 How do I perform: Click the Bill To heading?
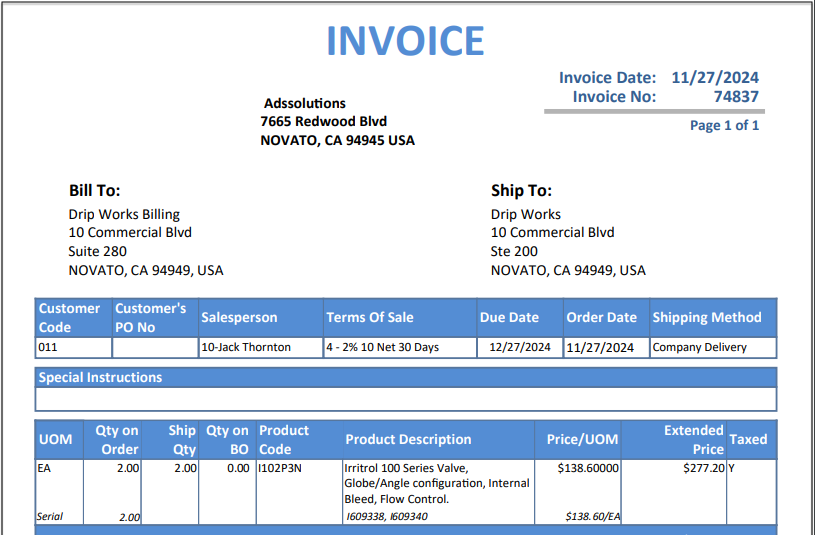point(95,190)
